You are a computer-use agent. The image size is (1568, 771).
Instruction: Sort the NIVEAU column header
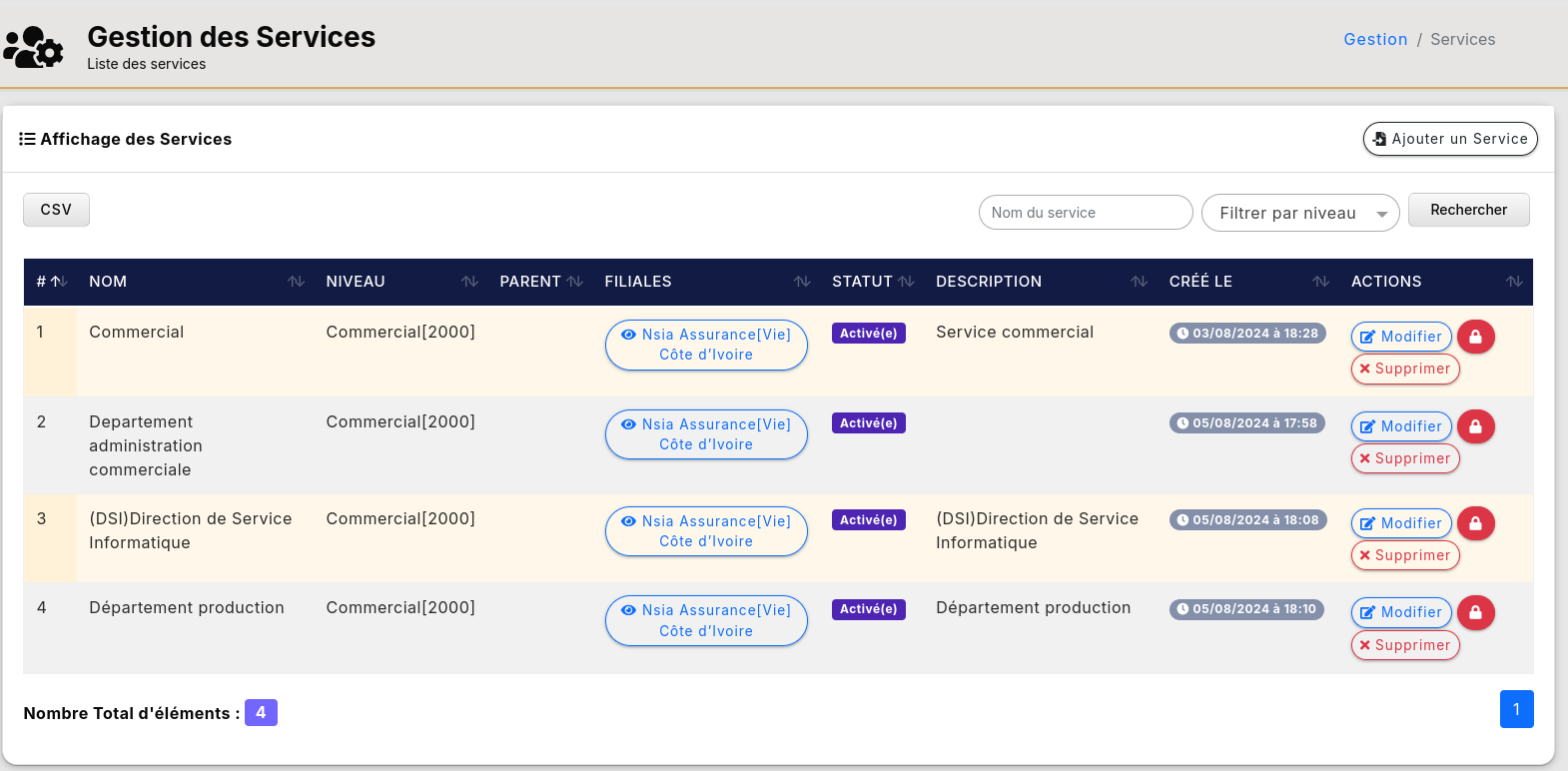[x=469, y=282]
